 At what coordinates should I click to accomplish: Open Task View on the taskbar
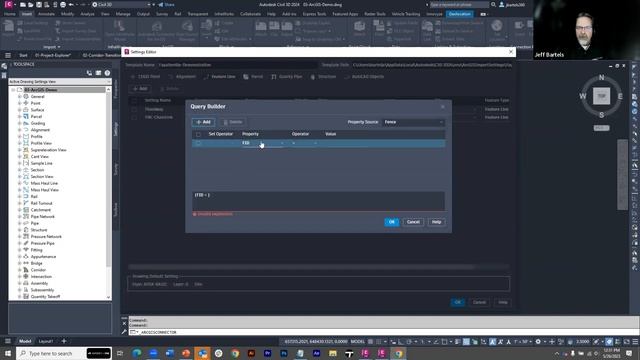120,353
